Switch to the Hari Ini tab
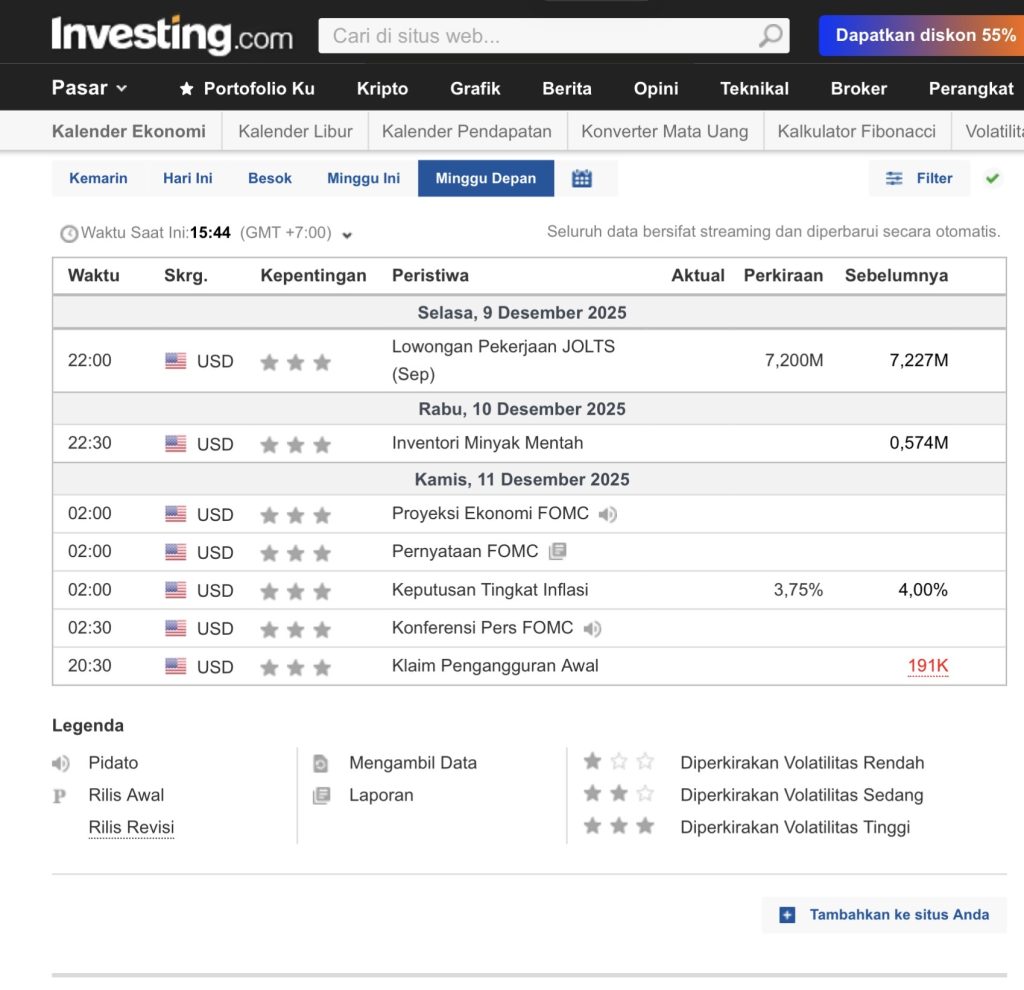 188,178
